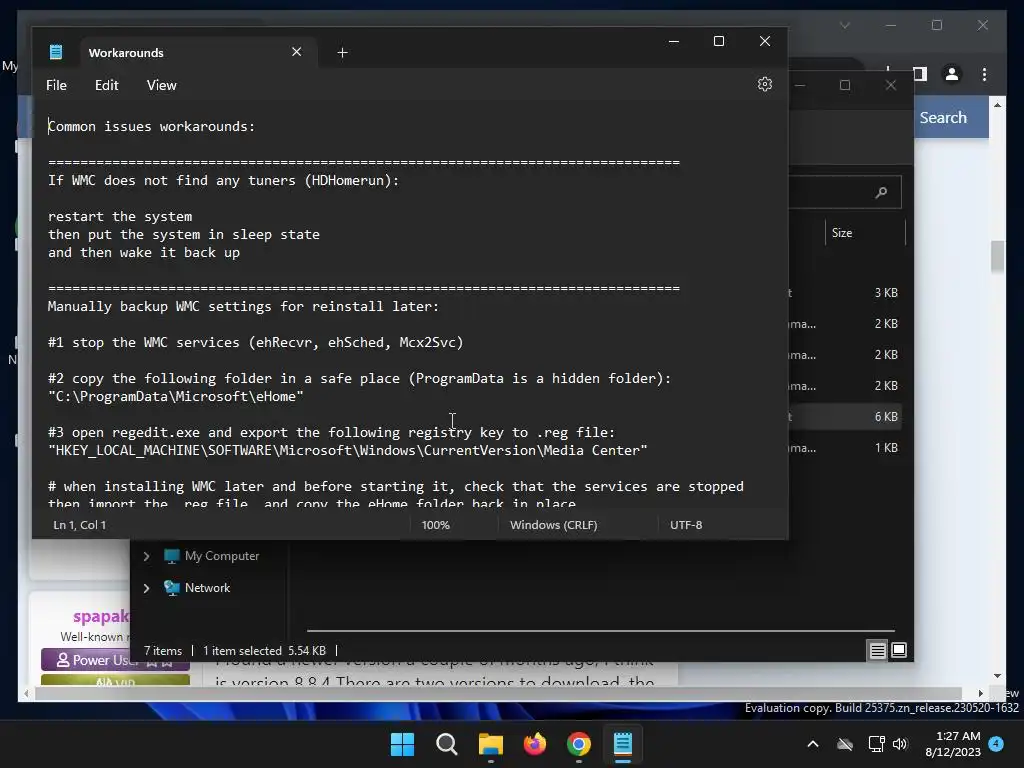Open the Windows Start menu
This screenshot has width=1024, height=768.
(x=402, y=744)
